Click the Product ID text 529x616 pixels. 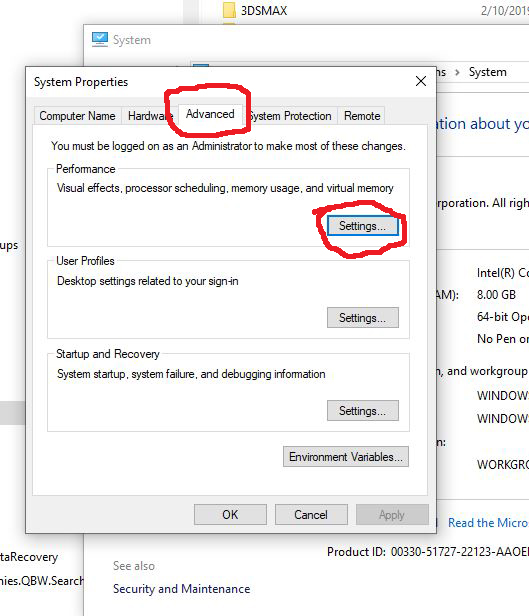pos(428,552)
